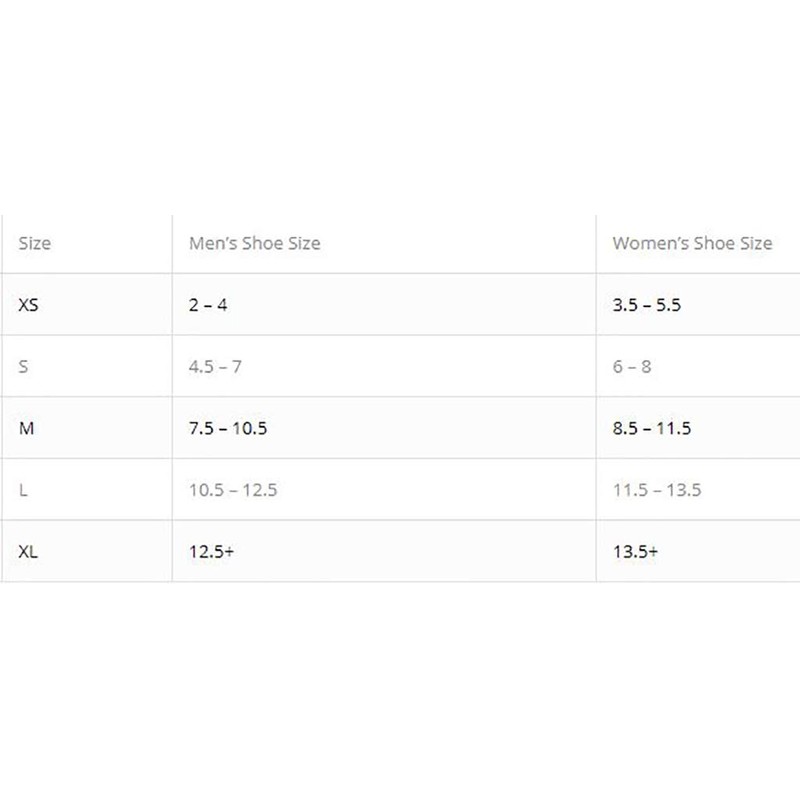Click the word "Men's" in the header
The height and width of the screenshot is (800, 800).
[212, 243]
